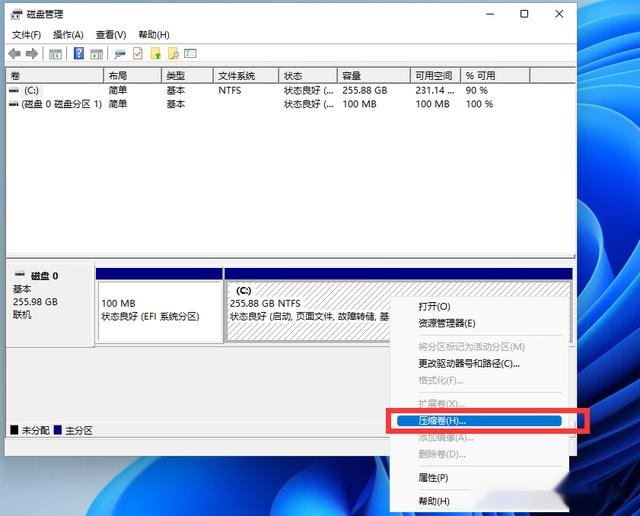Click grayed 删除卷(D)... entry
The height and width of the screenshot is (516, 640).
tap(480, 454)
